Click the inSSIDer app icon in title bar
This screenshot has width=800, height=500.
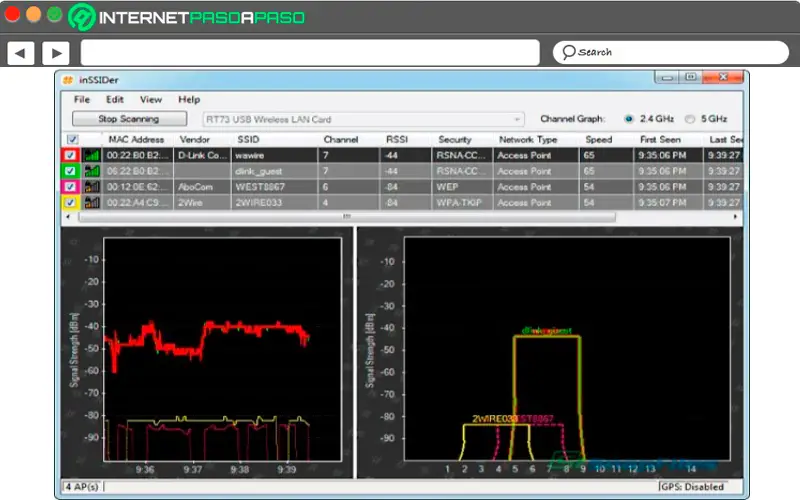[68, 80]
